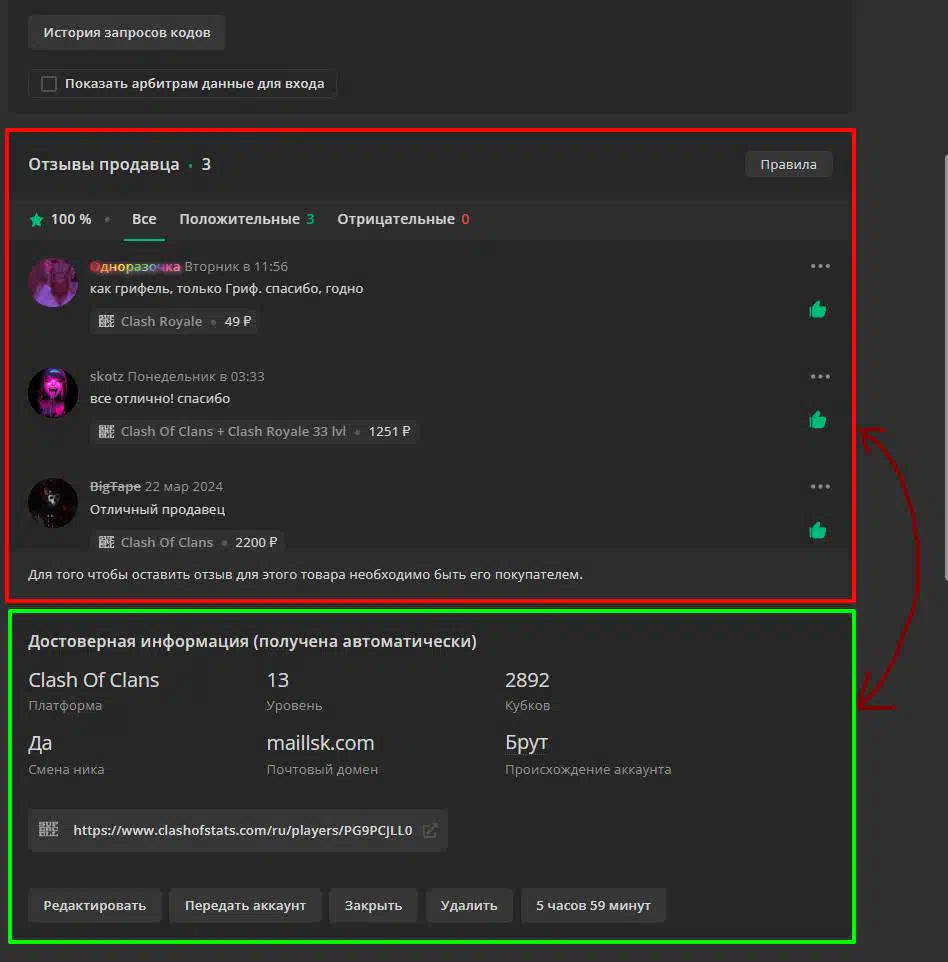Image resolution: width=948 pixels, height=962 pixels.
Task: Click review text 'как грифель, только Гриф'
Action: [x=175, y=288]
